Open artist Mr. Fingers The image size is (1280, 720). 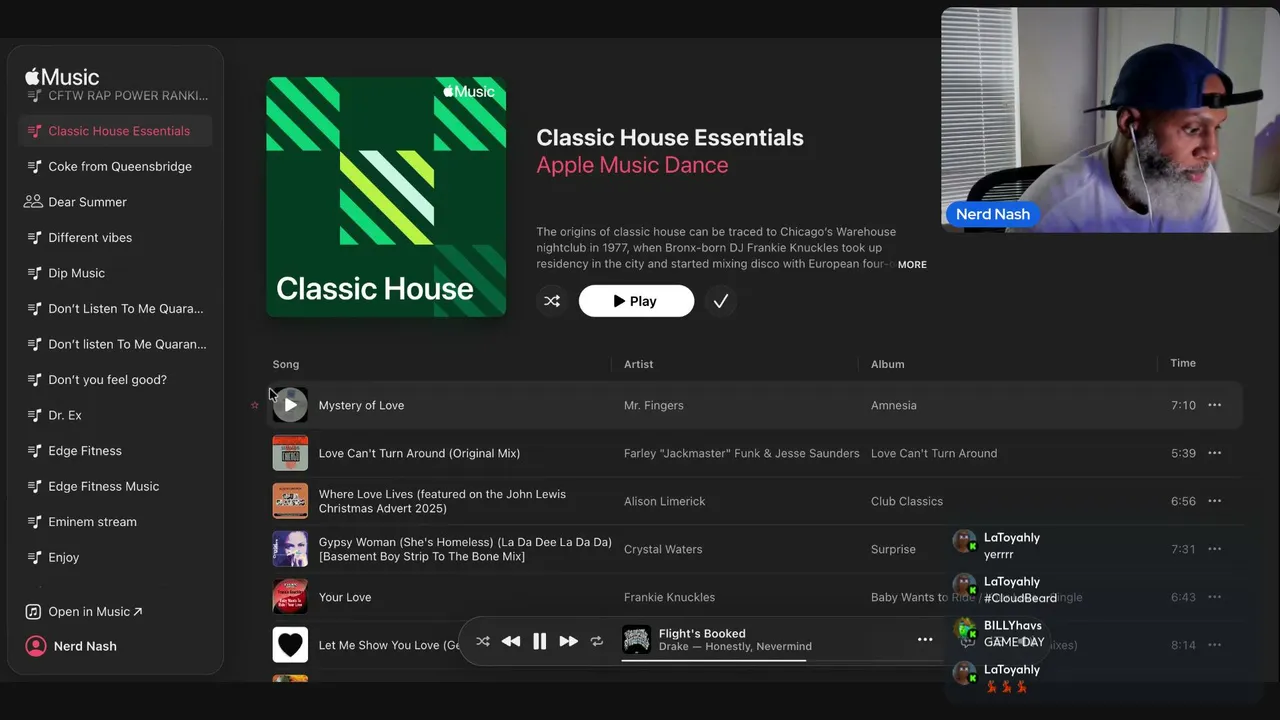pos(654,405)
